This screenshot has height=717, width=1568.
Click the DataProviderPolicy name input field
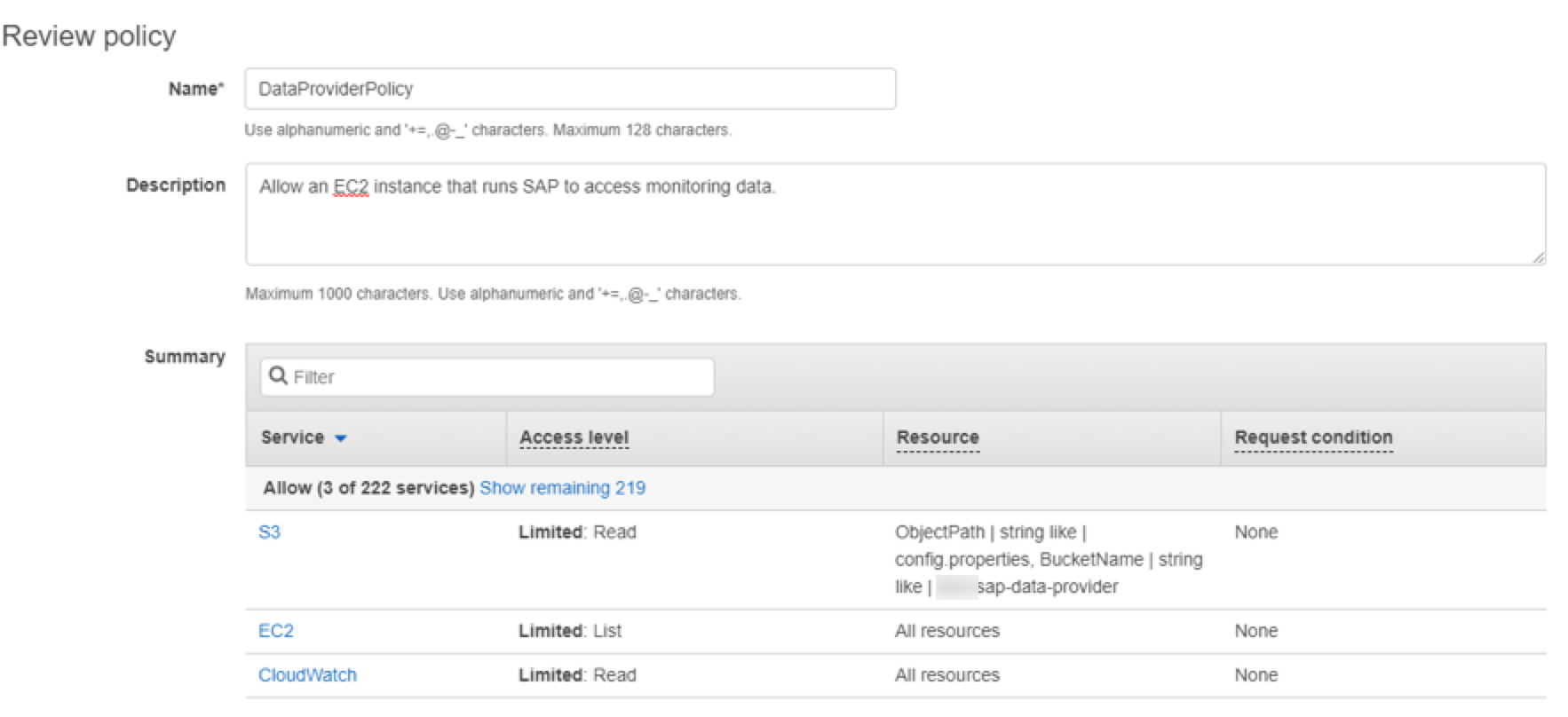tap(569, 89)
